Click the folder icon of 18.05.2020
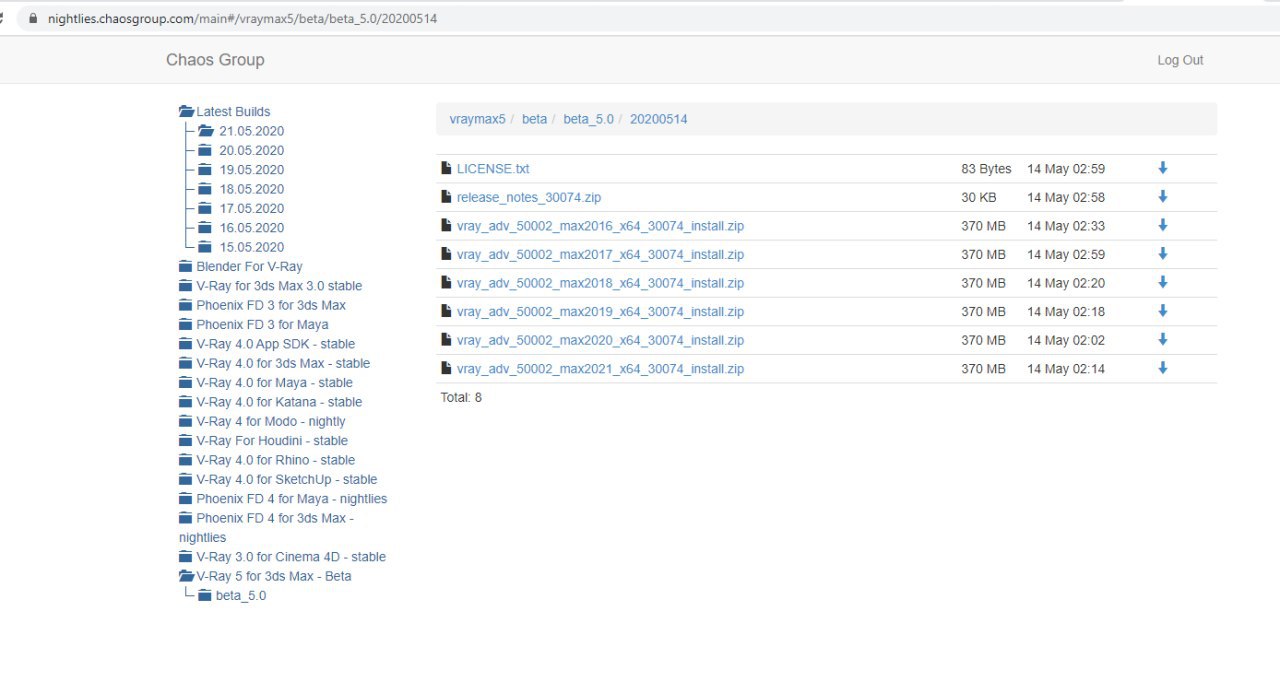Image resolution: width=1280 pixels, height=682 pixels. click(x=206, y=189)
